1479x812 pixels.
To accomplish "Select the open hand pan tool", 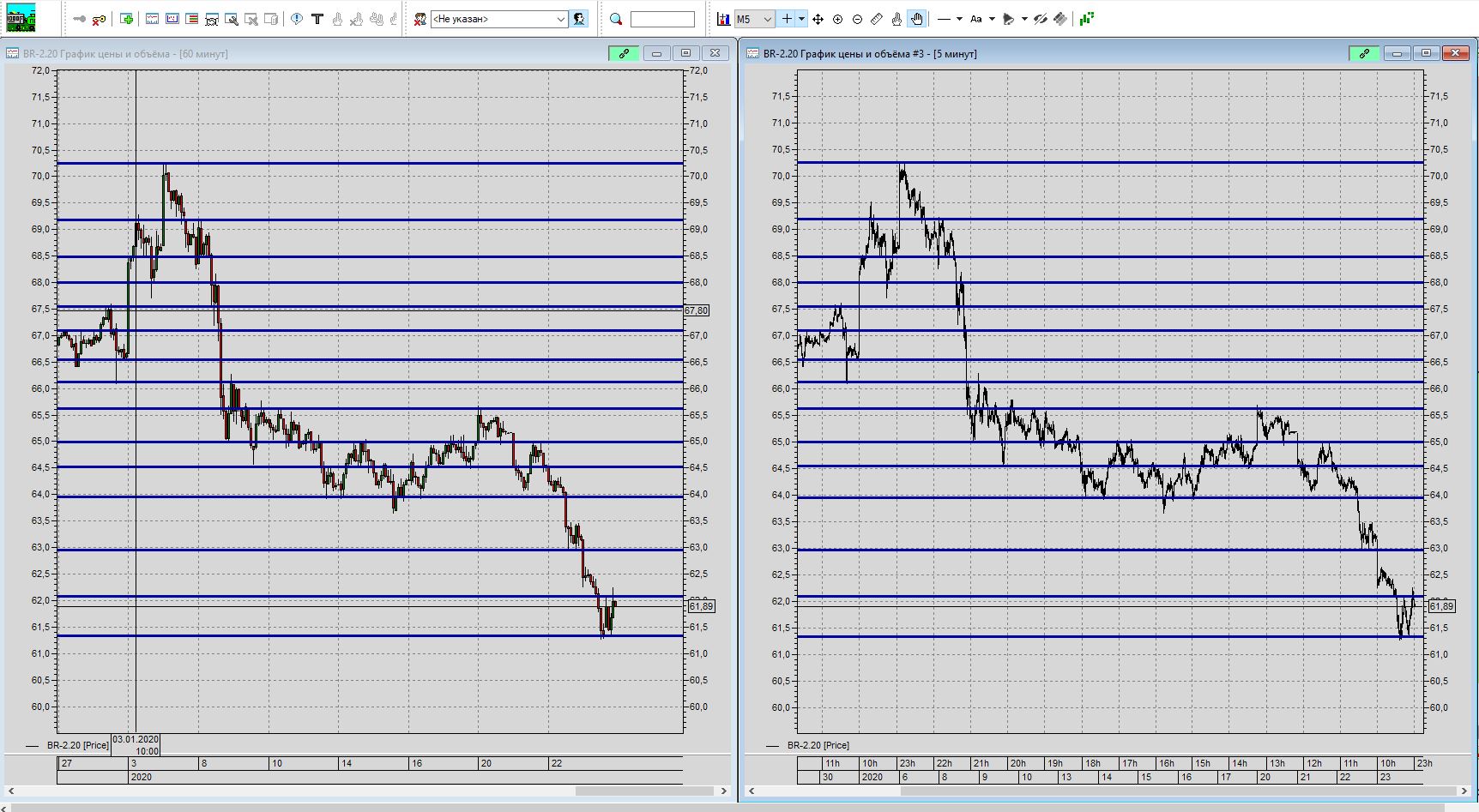I will [x=917, y=19].
